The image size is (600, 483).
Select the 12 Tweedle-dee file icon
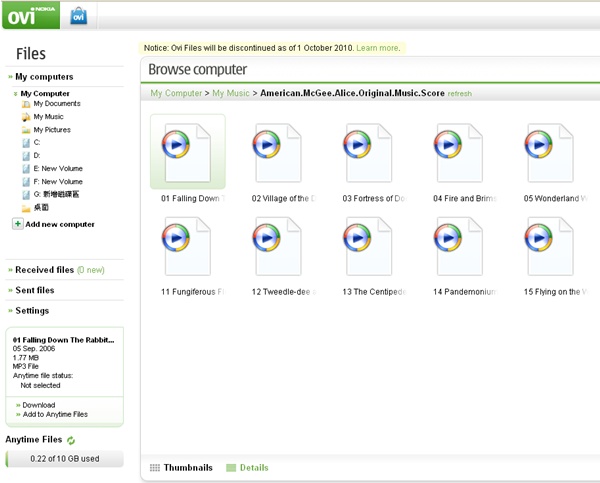[278, 246]
